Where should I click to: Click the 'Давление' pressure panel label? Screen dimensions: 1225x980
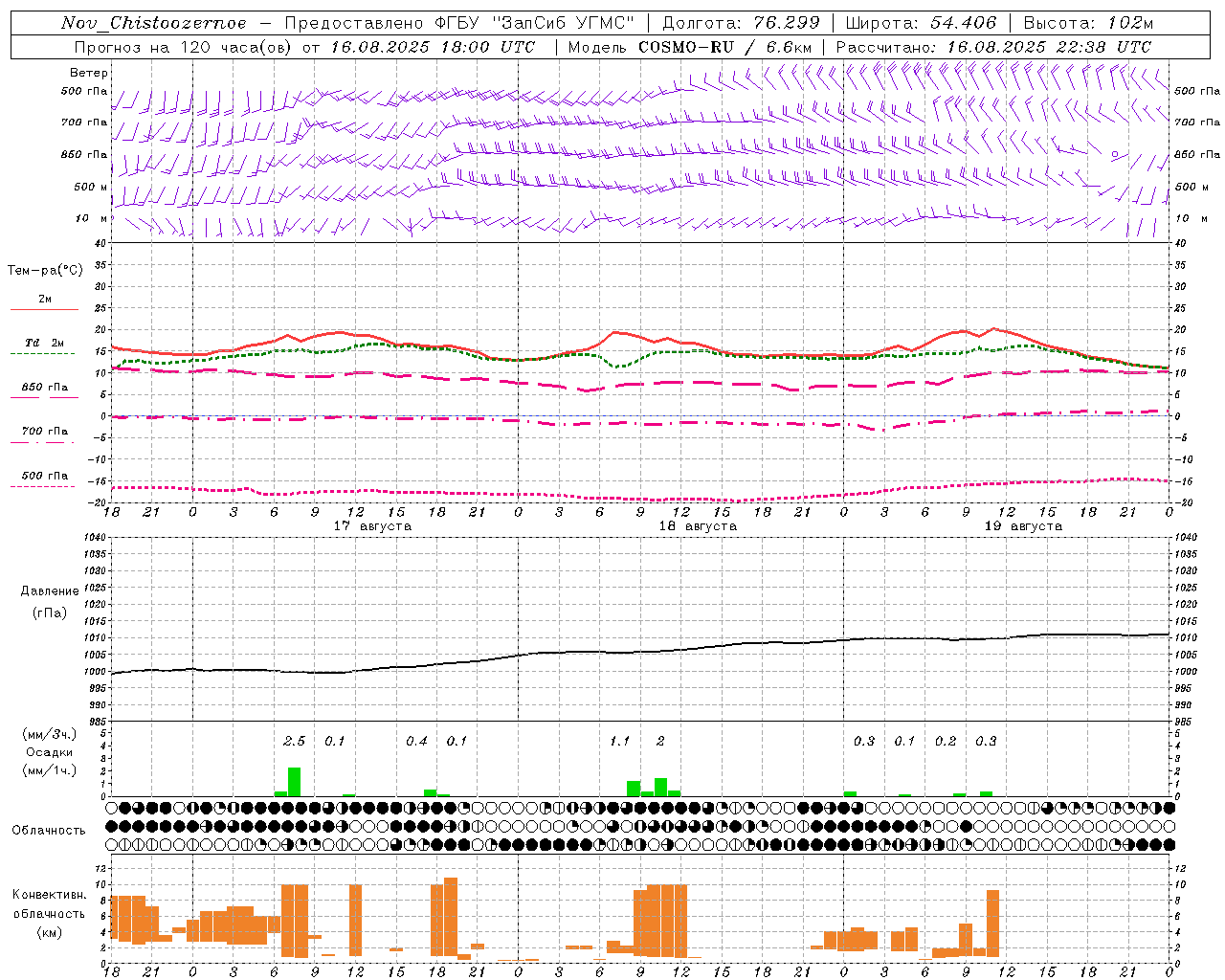tap(50, 591)
